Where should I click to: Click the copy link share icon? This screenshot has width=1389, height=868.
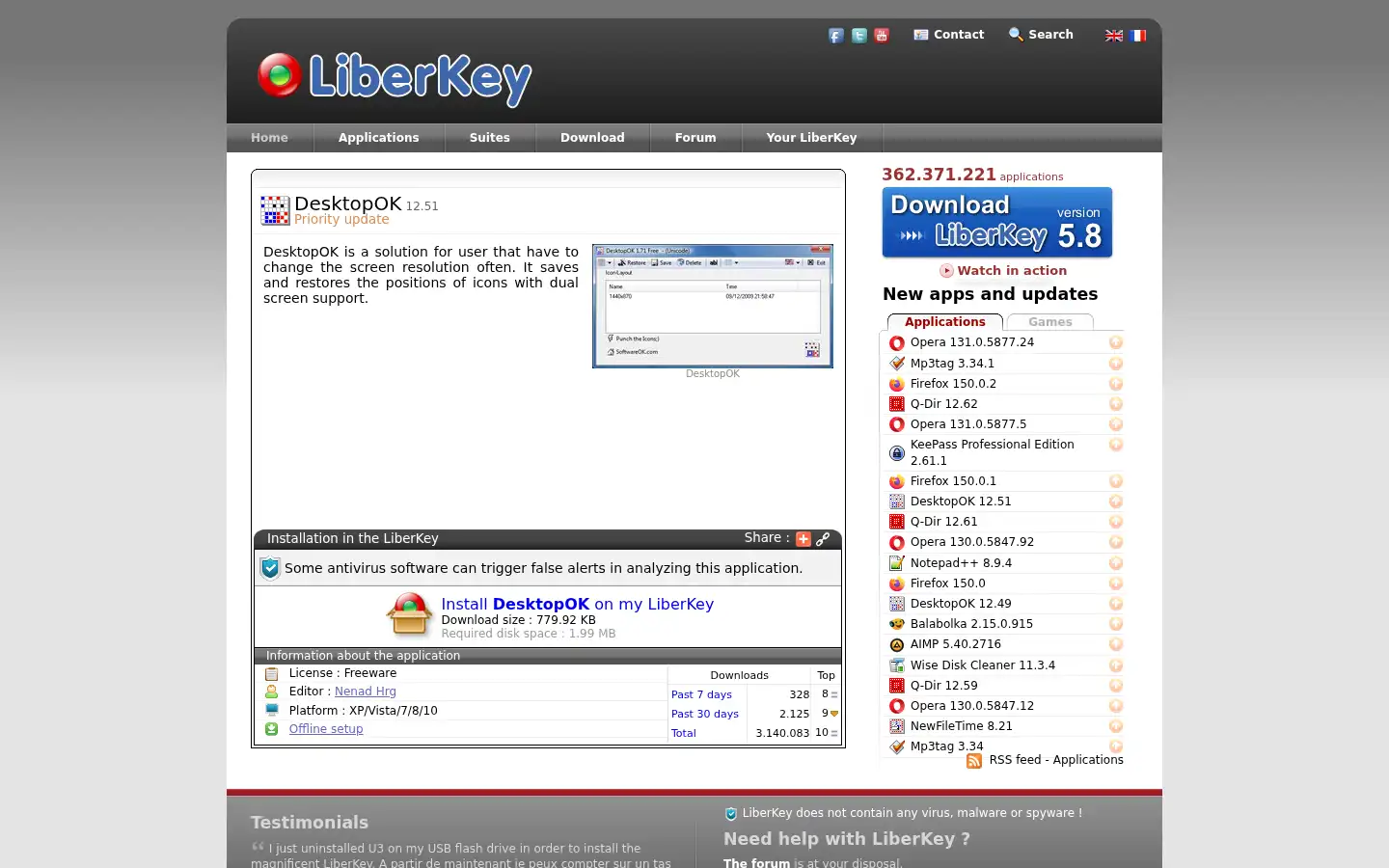click(x=823, y=539)
